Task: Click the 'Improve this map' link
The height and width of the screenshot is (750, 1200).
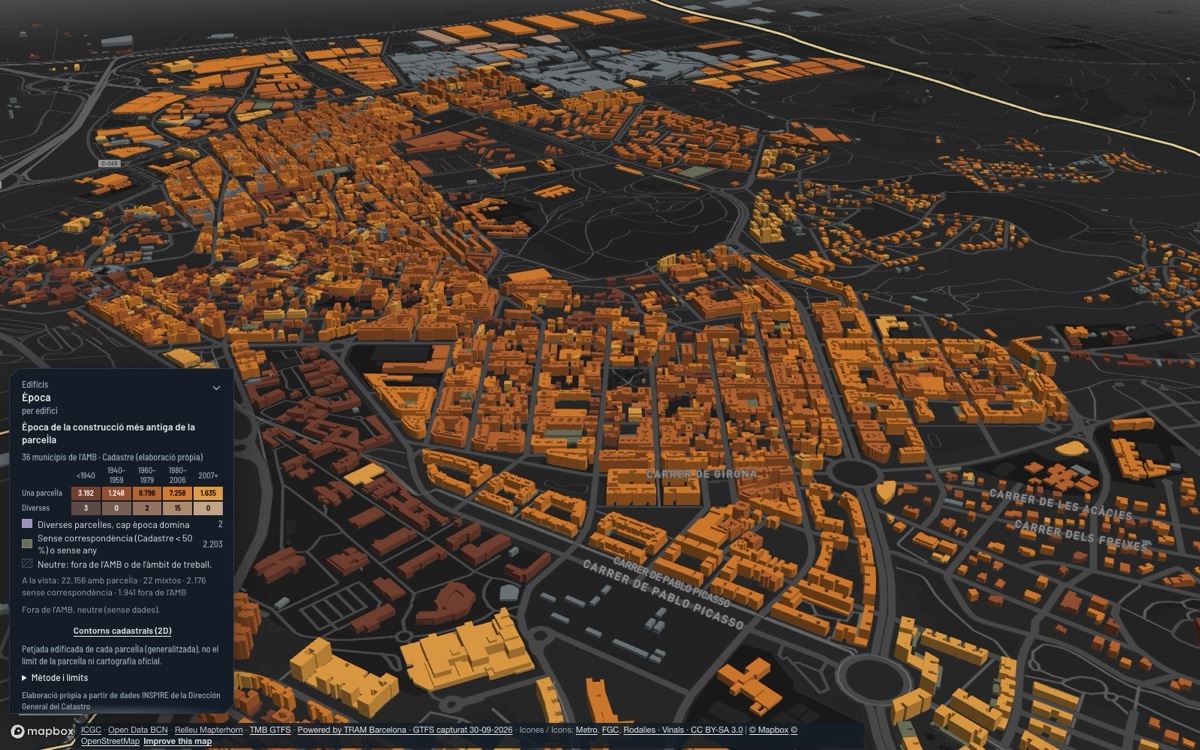Action: coord(178,741)
